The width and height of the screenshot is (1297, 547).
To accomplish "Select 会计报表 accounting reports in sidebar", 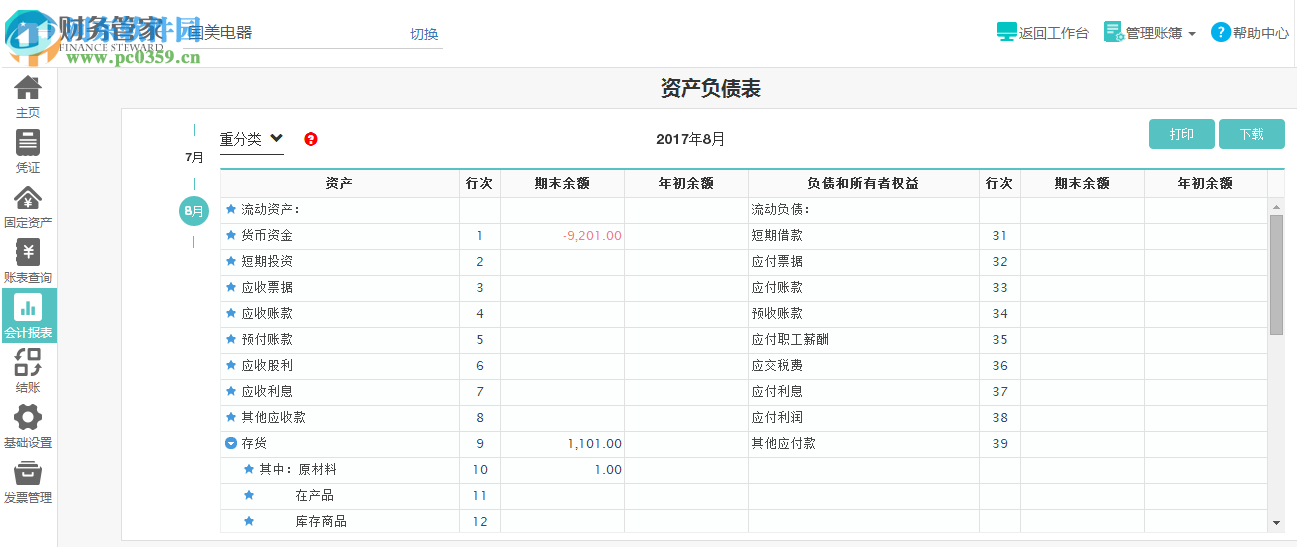I will (x=28, y=316).
